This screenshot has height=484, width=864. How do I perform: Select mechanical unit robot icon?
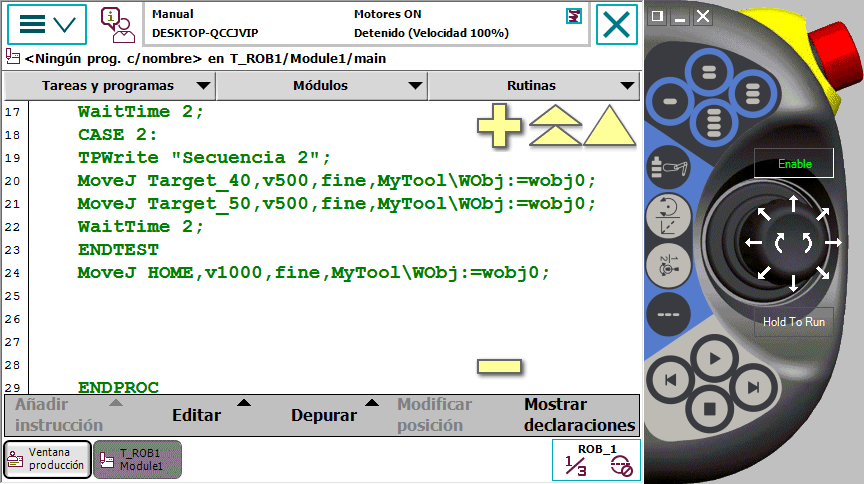click(x=668, y=166)
